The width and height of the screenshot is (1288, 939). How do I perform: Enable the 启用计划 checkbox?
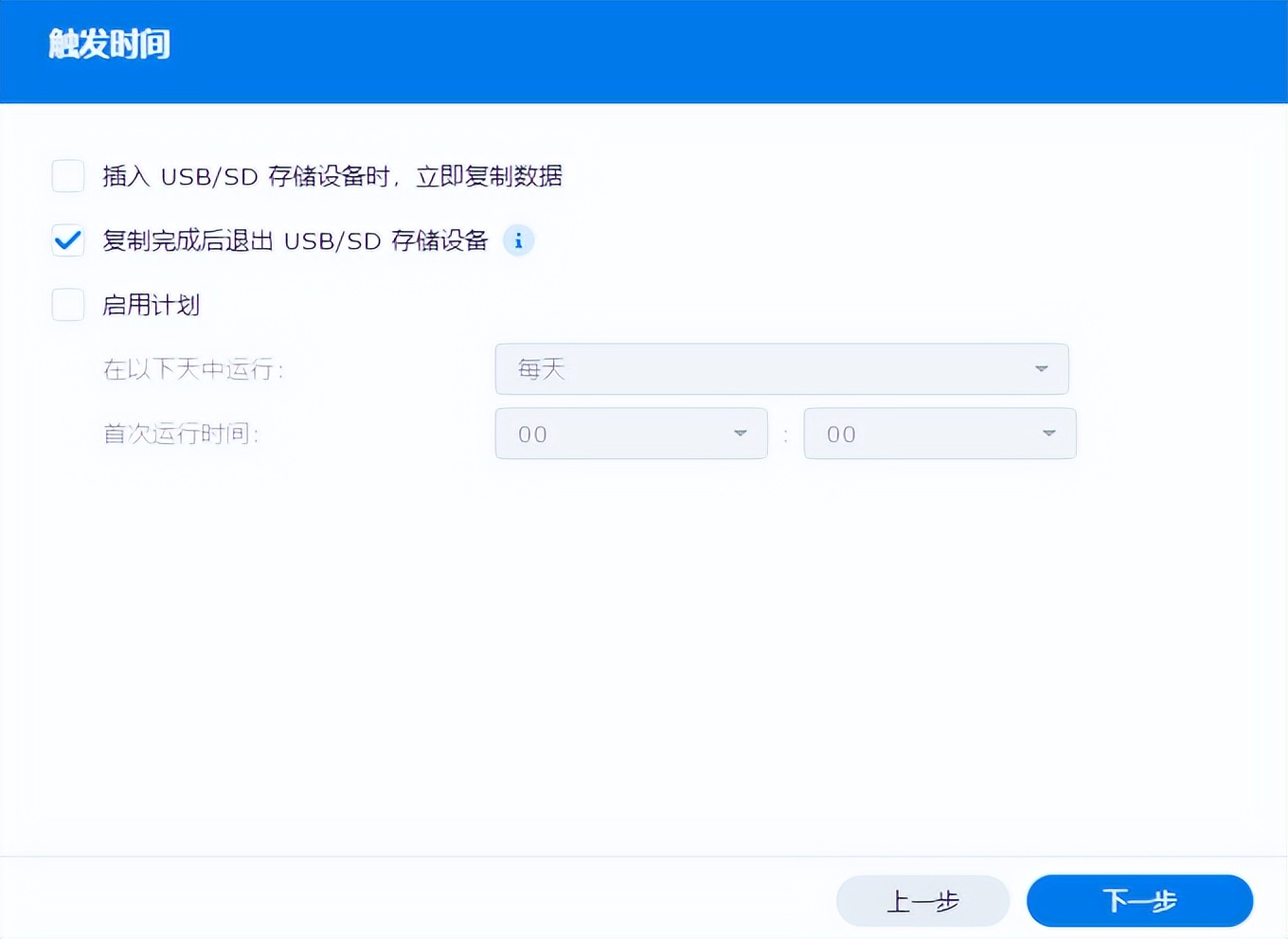(x=67, y=305)
